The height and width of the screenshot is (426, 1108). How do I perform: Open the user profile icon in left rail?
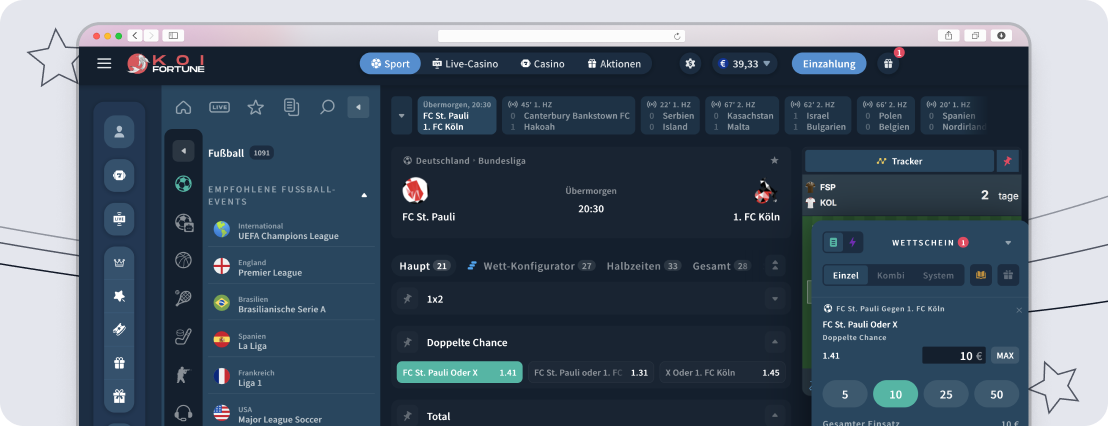(119, 131)
